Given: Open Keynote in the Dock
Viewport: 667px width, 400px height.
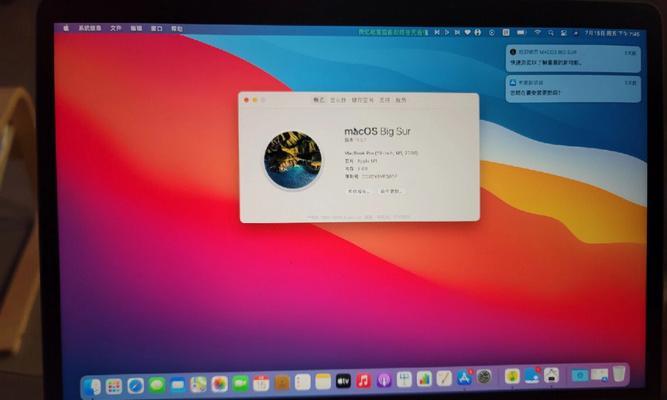Looking at the screenshot, I should (404, 379).
